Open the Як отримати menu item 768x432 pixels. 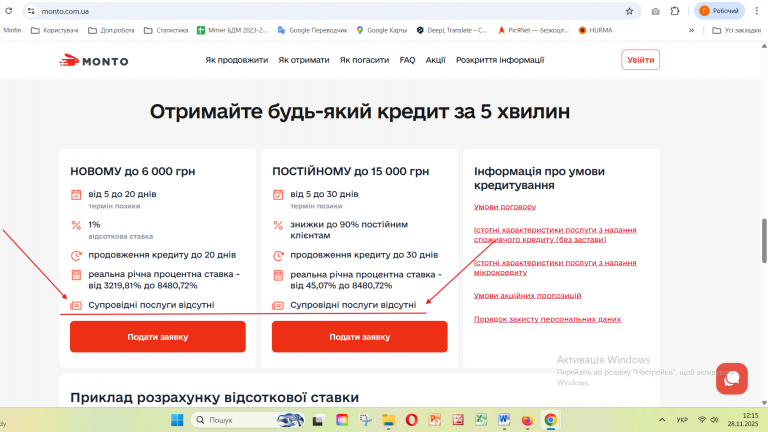coord(304,60)
